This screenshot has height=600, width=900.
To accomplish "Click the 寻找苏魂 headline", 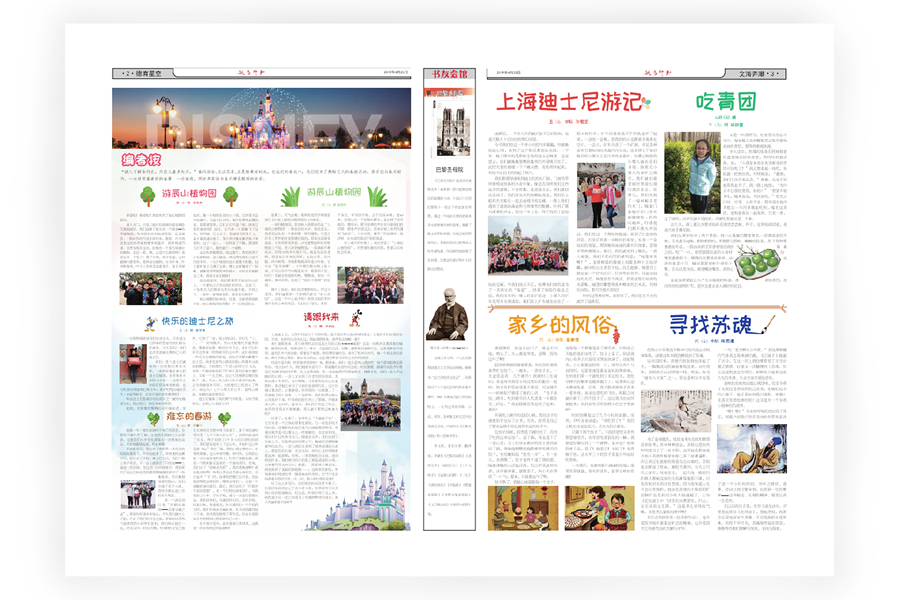I will point(711,324).
